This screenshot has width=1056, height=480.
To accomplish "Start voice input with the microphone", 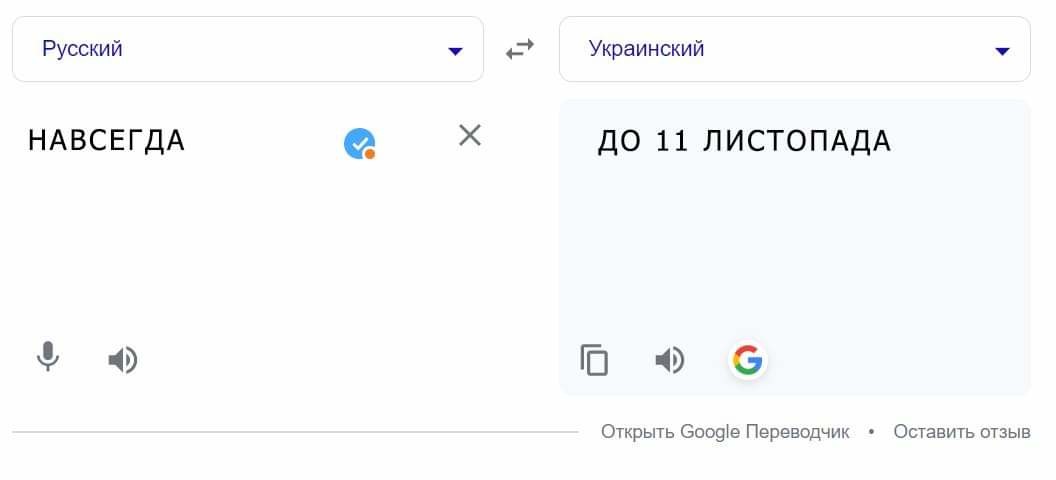I will coord(48,357).
